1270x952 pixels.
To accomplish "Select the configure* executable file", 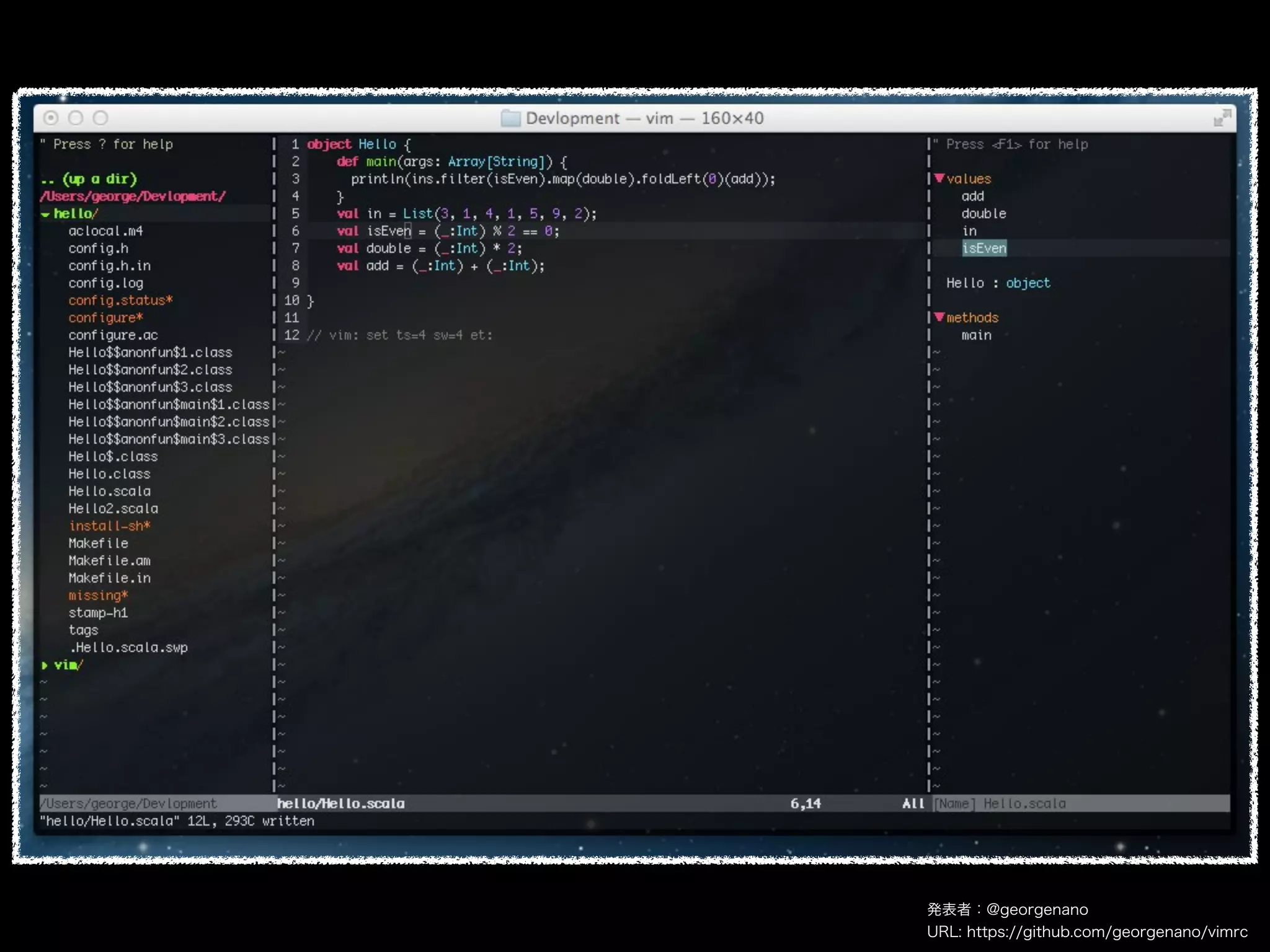I will coord(105,318).
